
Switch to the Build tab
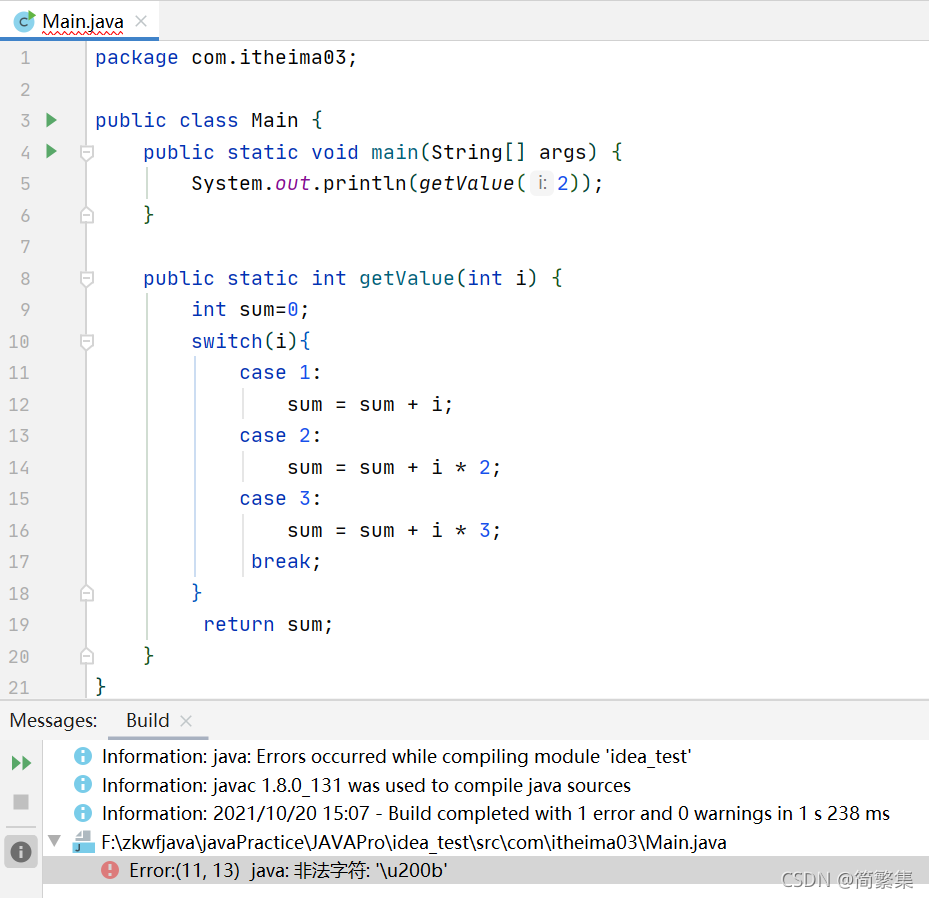[x=147, y=720]
